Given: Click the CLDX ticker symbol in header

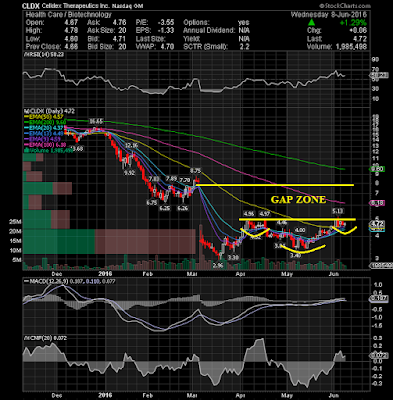Looking at the screenshot, I should coord(30,6).
